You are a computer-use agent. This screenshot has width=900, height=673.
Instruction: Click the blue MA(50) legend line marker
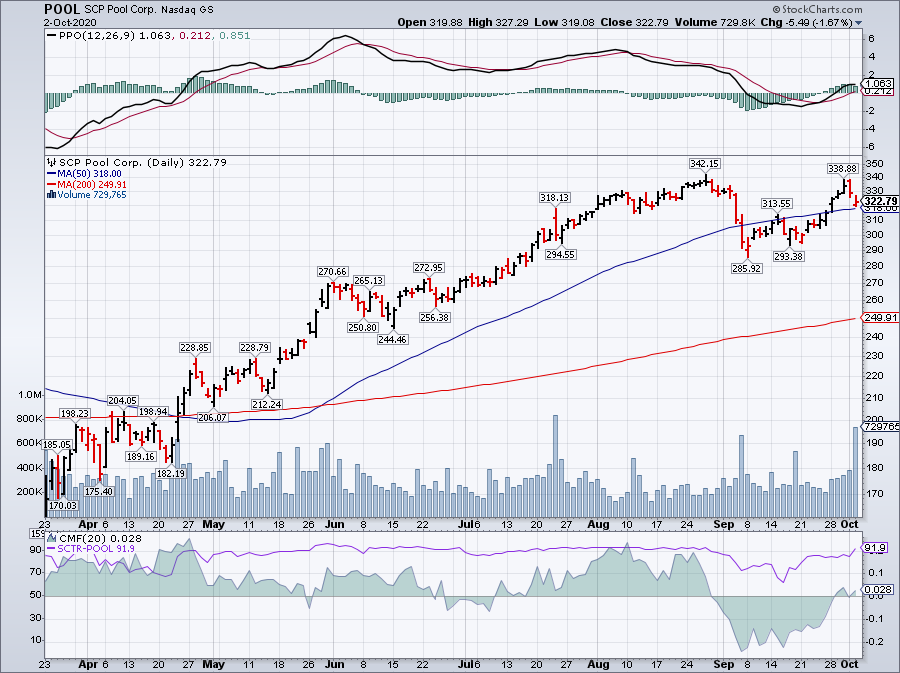(52, 174)
